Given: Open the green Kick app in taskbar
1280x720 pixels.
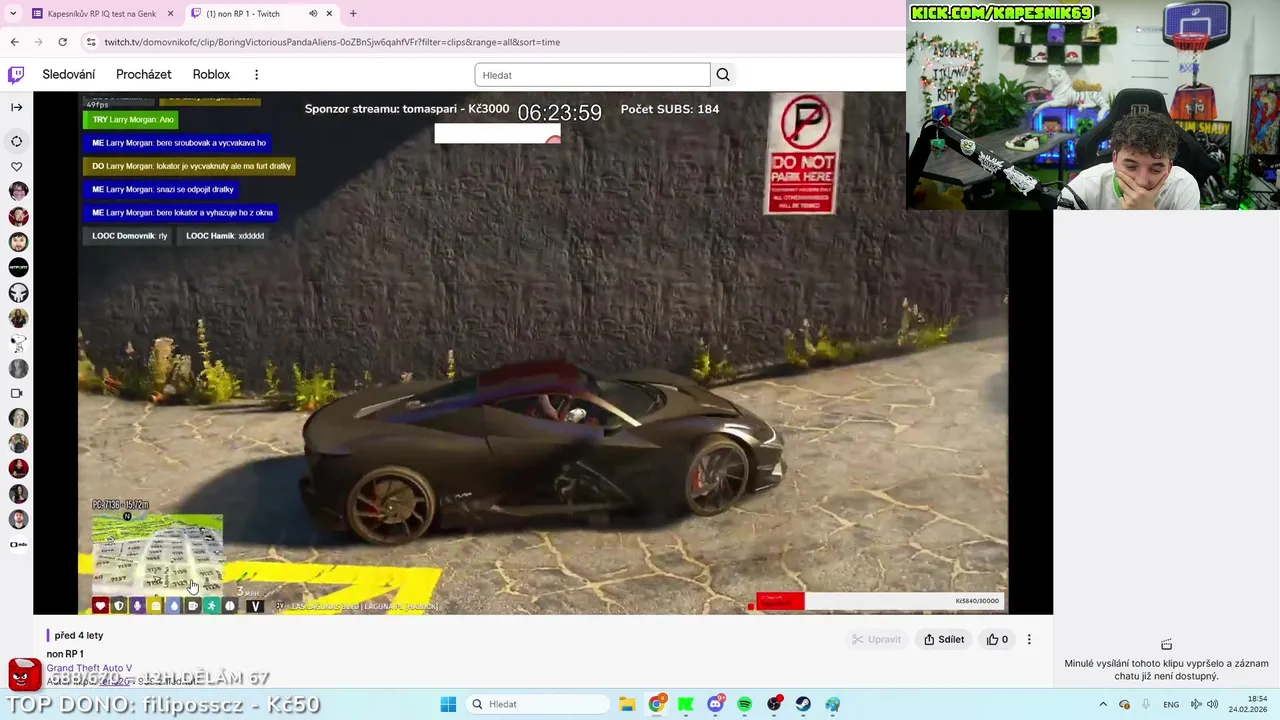Looking at the screenshot, I should pyautogui.click(x=686, y=704).
